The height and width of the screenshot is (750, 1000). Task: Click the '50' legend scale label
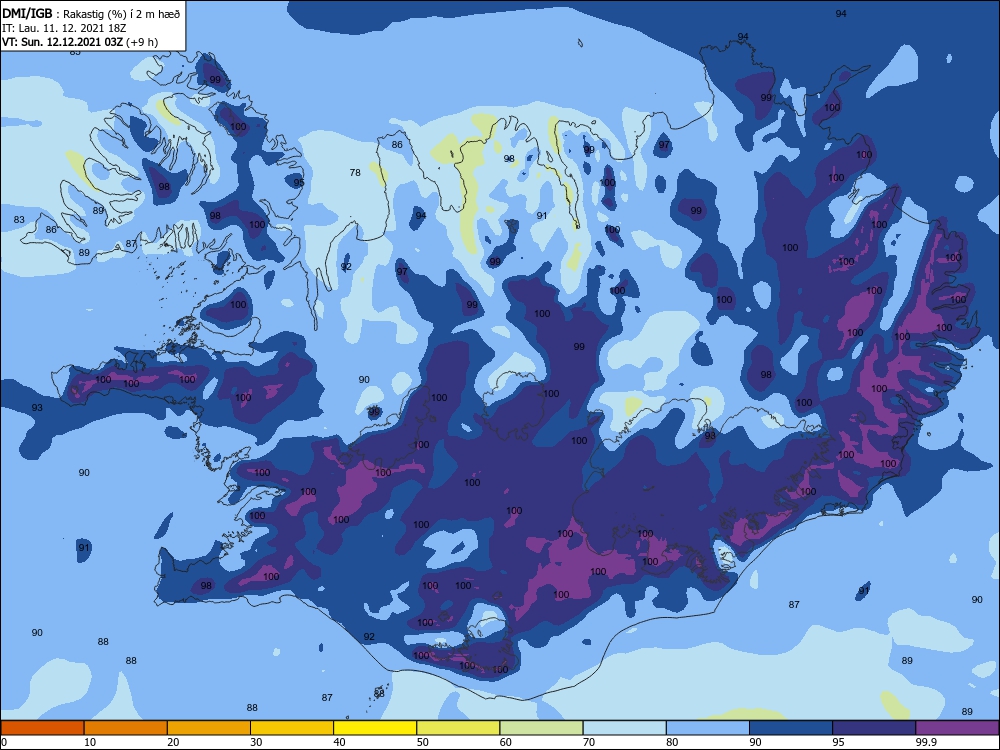coord(423,742)
